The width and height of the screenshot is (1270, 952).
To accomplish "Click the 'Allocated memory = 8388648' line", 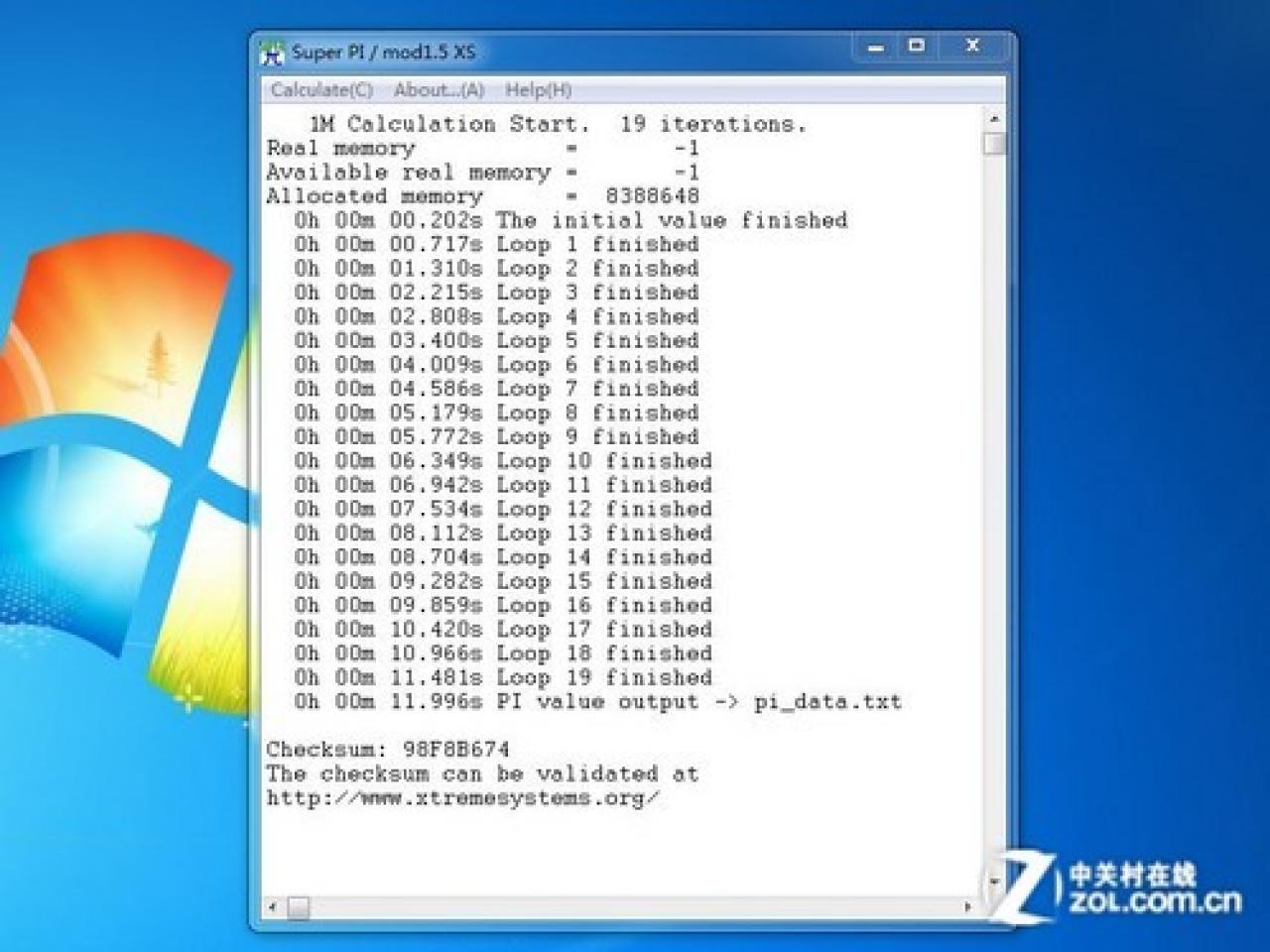I will [483, 196].
